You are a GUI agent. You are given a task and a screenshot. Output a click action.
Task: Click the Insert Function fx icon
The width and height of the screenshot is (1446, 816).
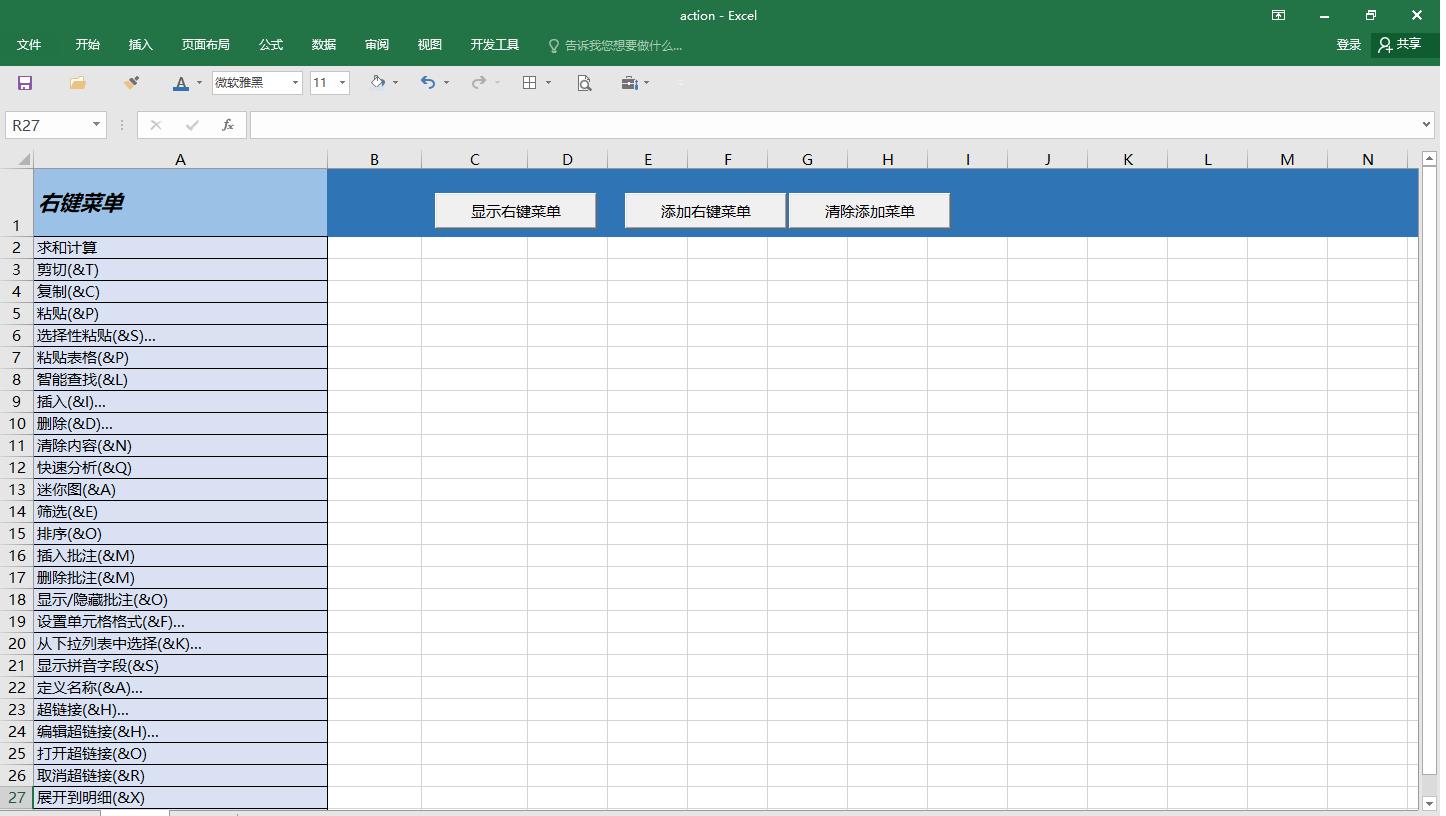pos(228,125)
